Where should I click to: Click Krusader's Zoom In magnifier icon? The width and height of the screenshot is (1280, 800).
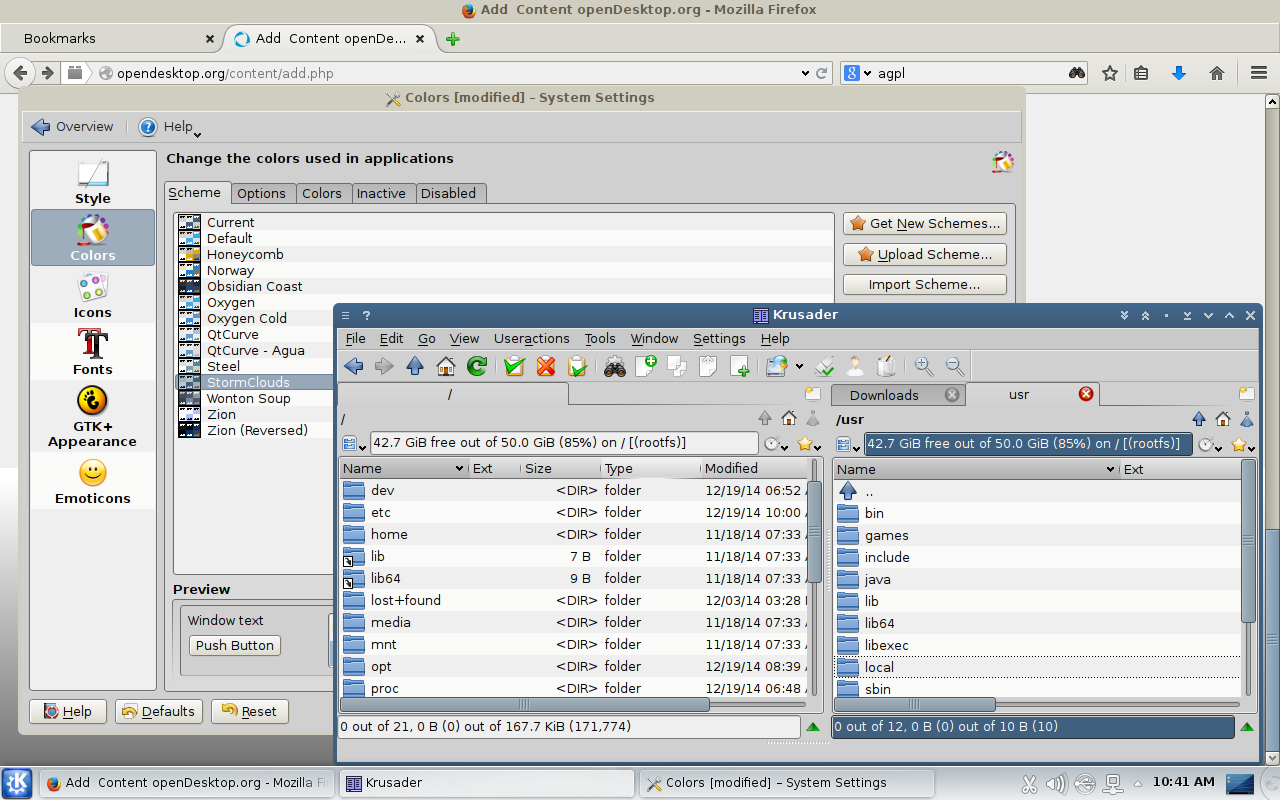(x=924, y=366)
